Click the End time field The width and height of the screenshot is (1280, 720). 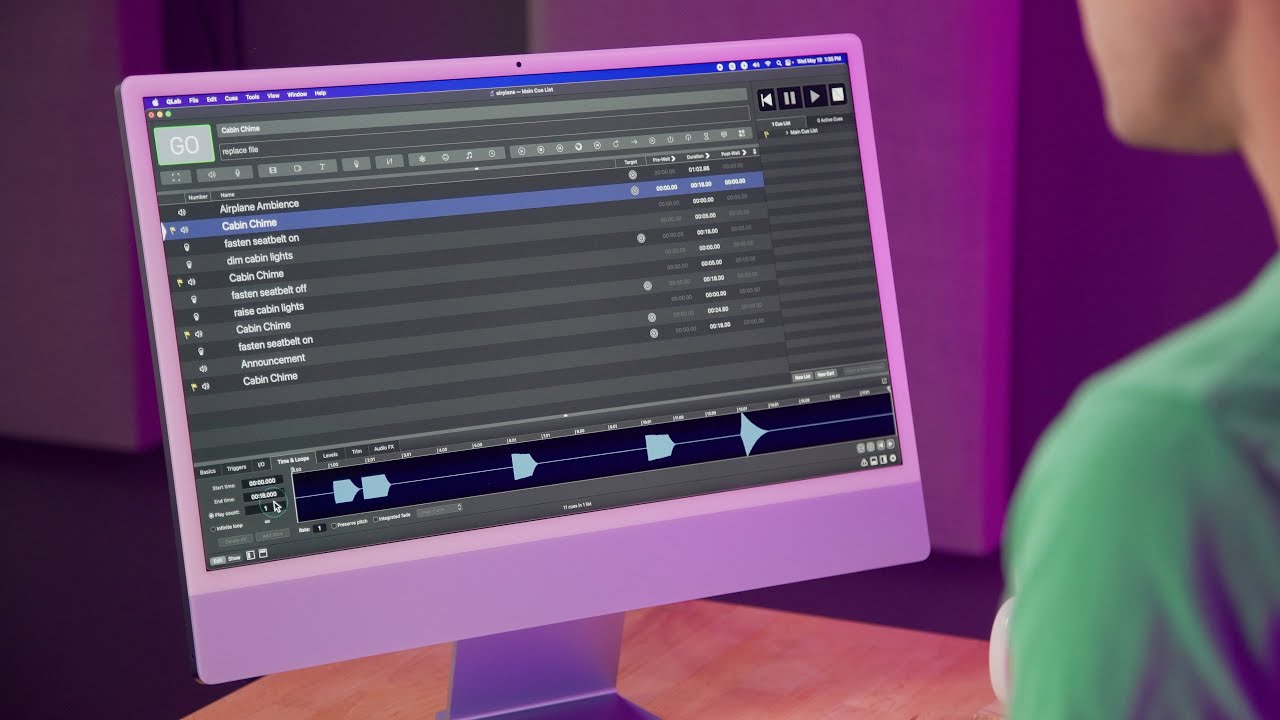264,496
